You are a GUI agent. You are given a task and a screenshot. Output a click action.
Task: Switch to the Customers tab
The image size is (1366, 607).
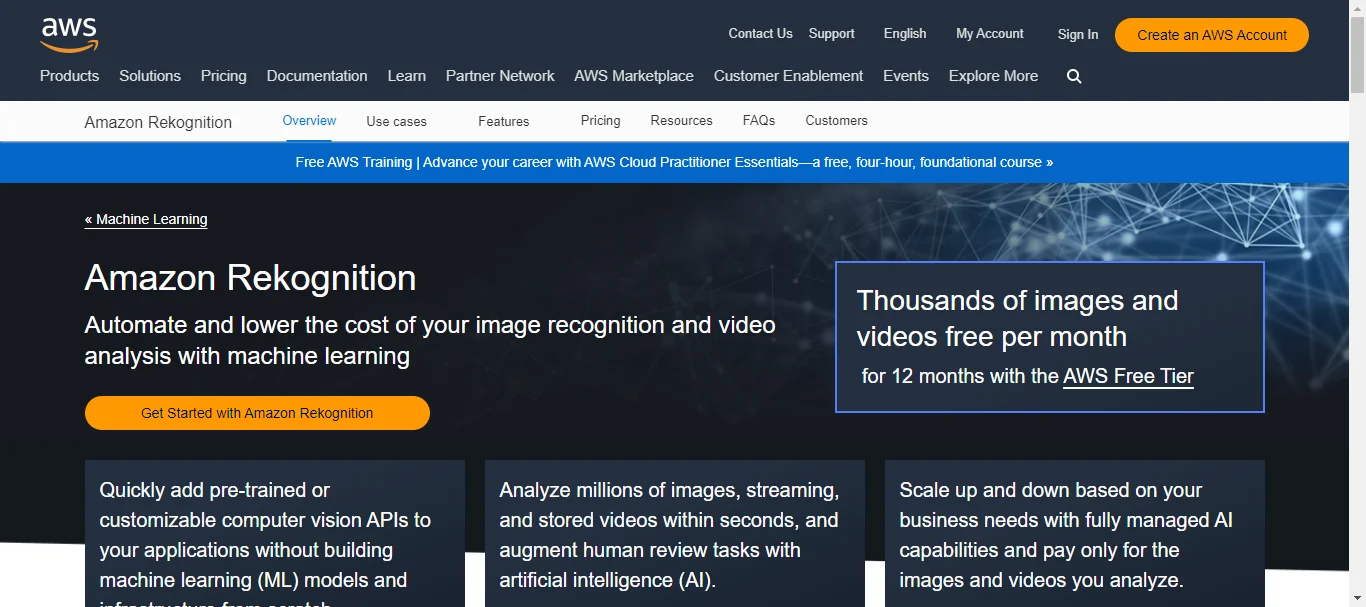(x=837, y=121)
